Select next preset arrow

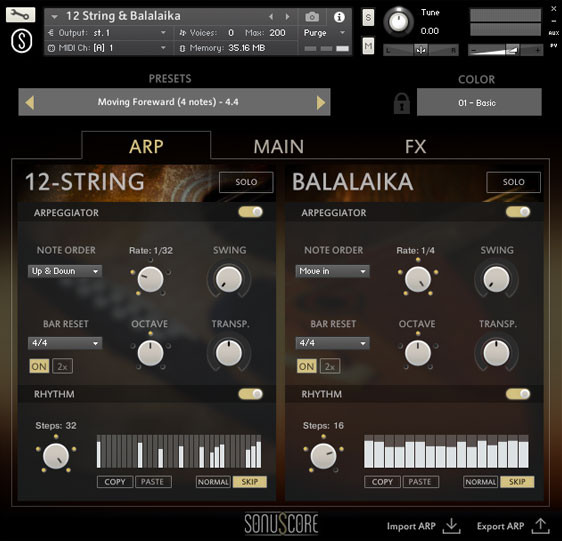click(321, 103)
